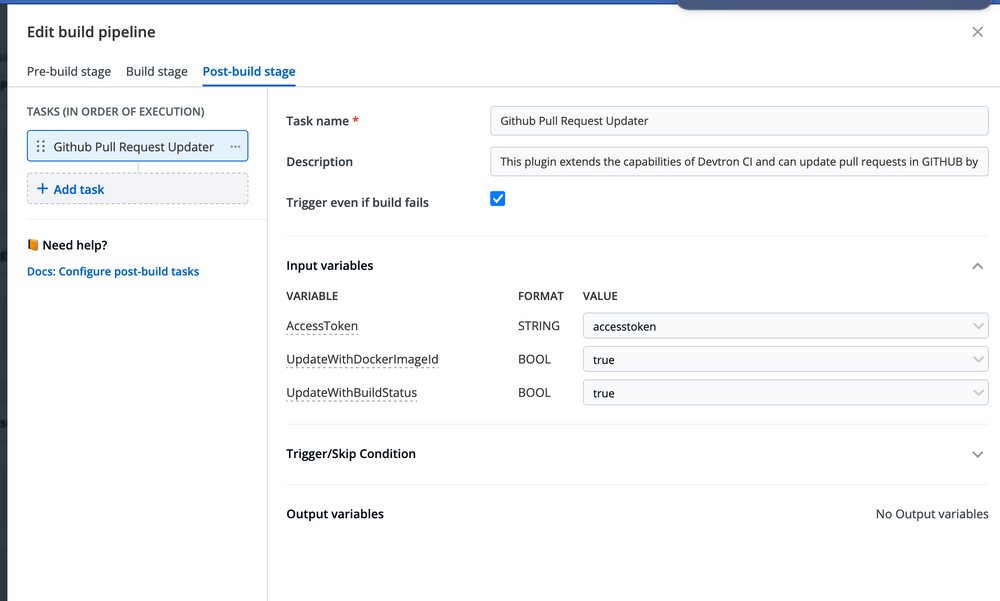Expand the Trigger/Skip Condition section

point(977,453)
